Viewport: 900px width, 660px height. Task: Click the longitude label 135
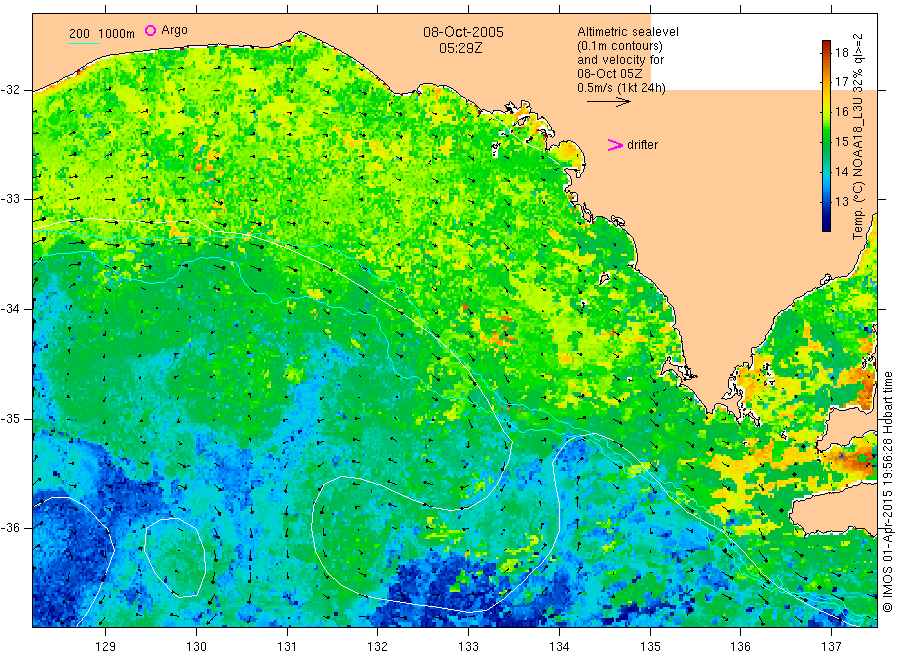(x=650, y=647)
